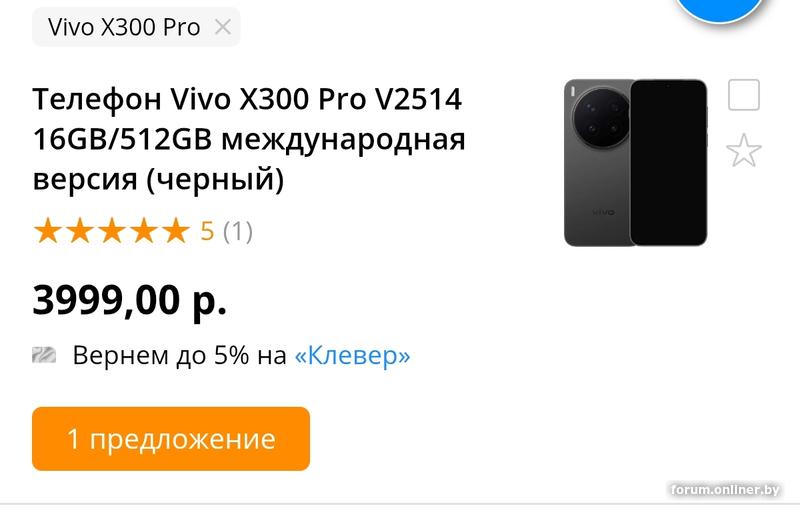The width and height of the screenshot is (800, 511).
Task: Click the middle orange rating star
Action: coord(112,230)
